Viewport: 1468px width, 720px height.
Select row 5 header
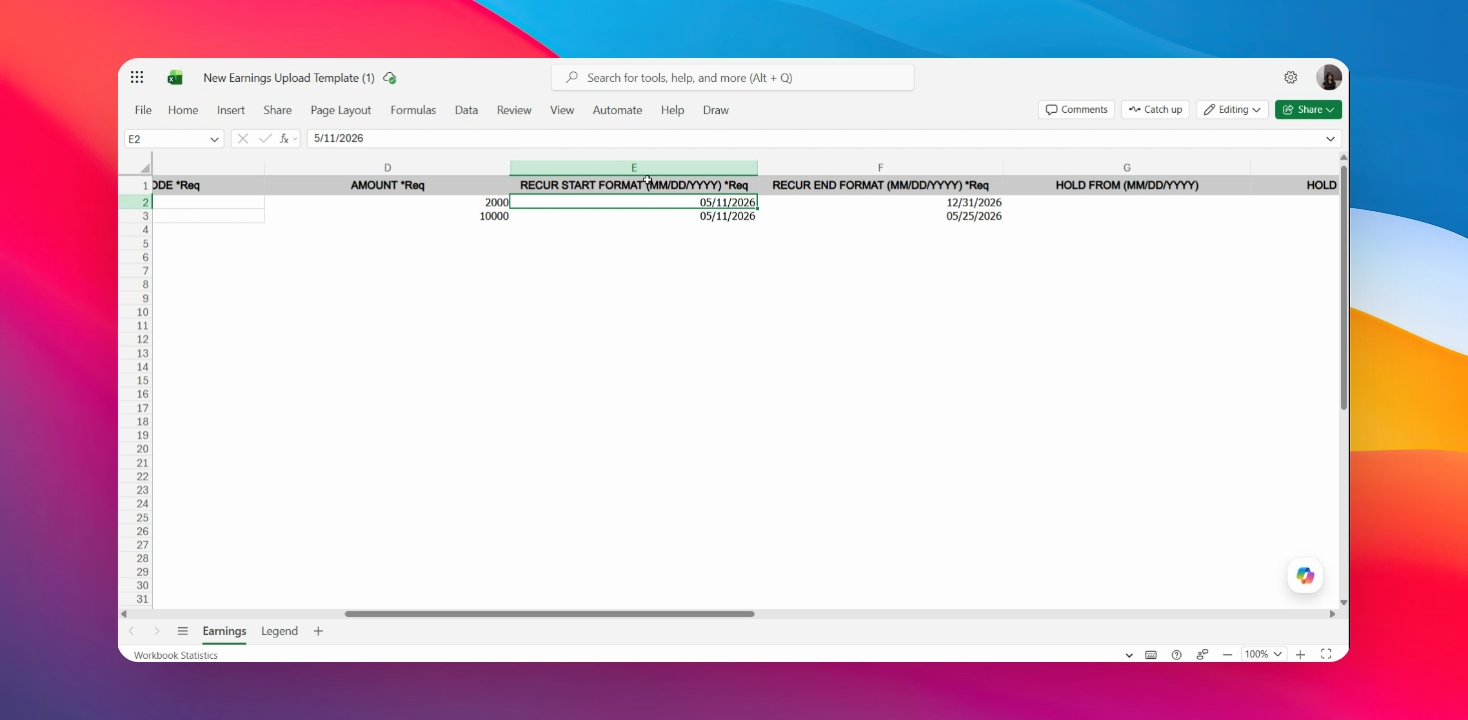pos(136,244)
